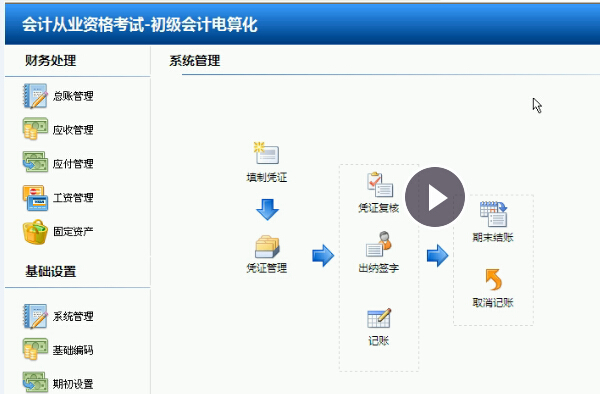Open 工资管理 credit card icon
Viewport: 600px width, 394px height.
click(35, 197)
